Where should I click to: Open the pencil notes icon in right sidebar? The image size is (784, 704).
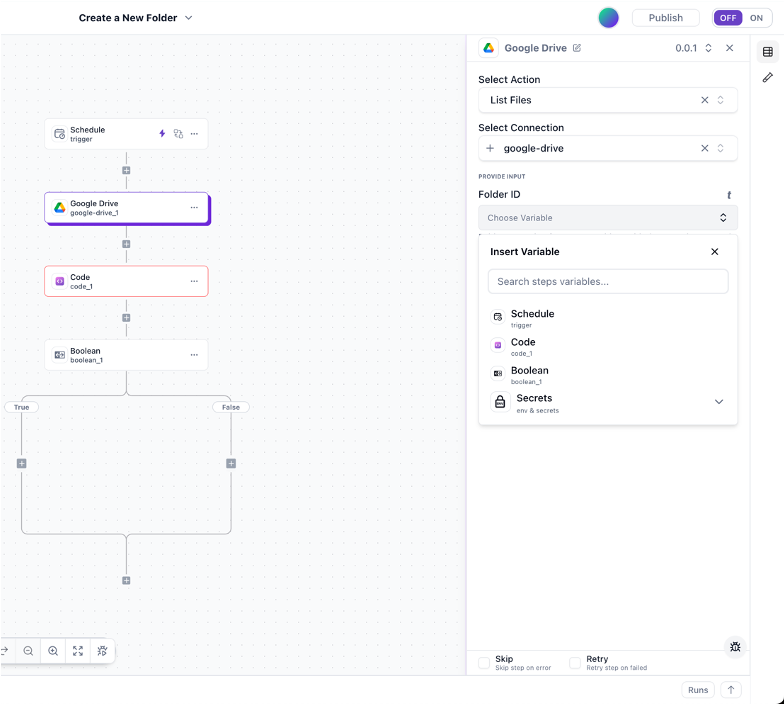pyautogui.click(x=767, y=77)
